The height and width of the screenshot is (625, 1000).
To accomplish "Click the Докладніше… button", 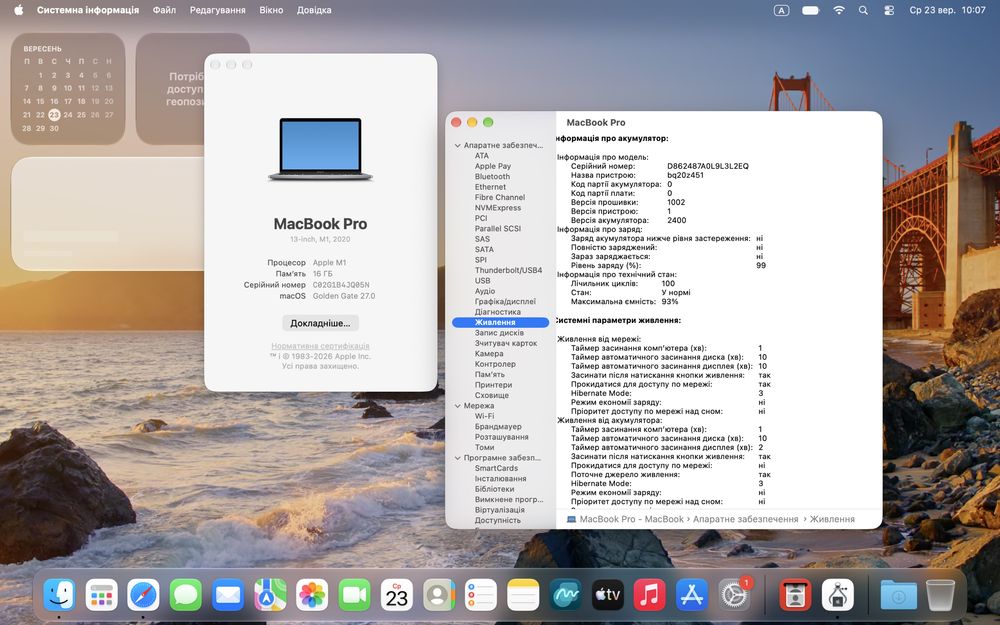I will (x=320, y=323).
